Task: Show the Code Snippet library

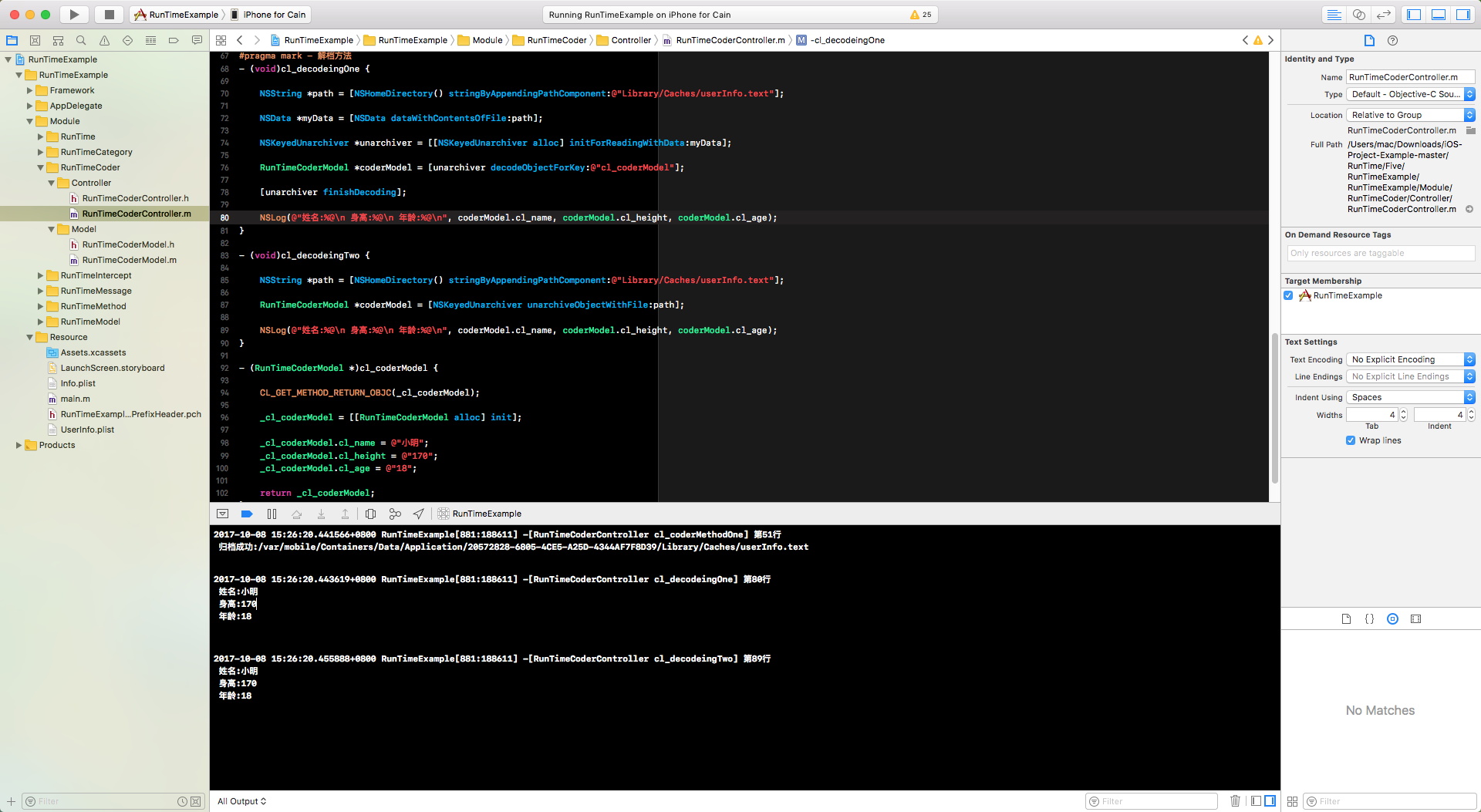Action: [1369, 618]
